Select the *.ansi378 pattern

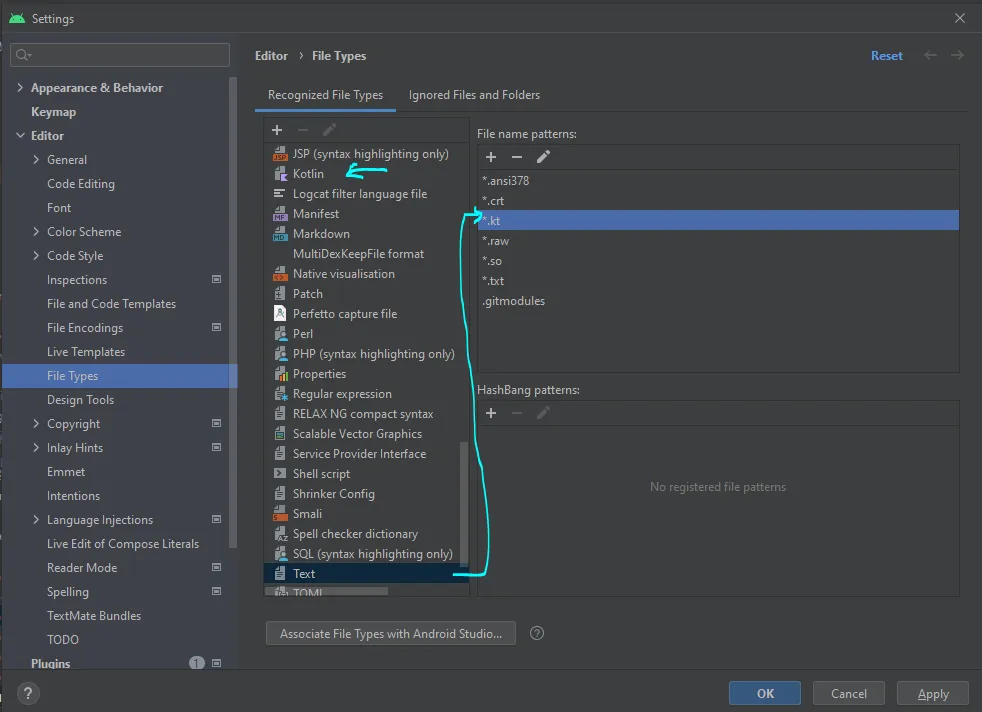point(718,180)
